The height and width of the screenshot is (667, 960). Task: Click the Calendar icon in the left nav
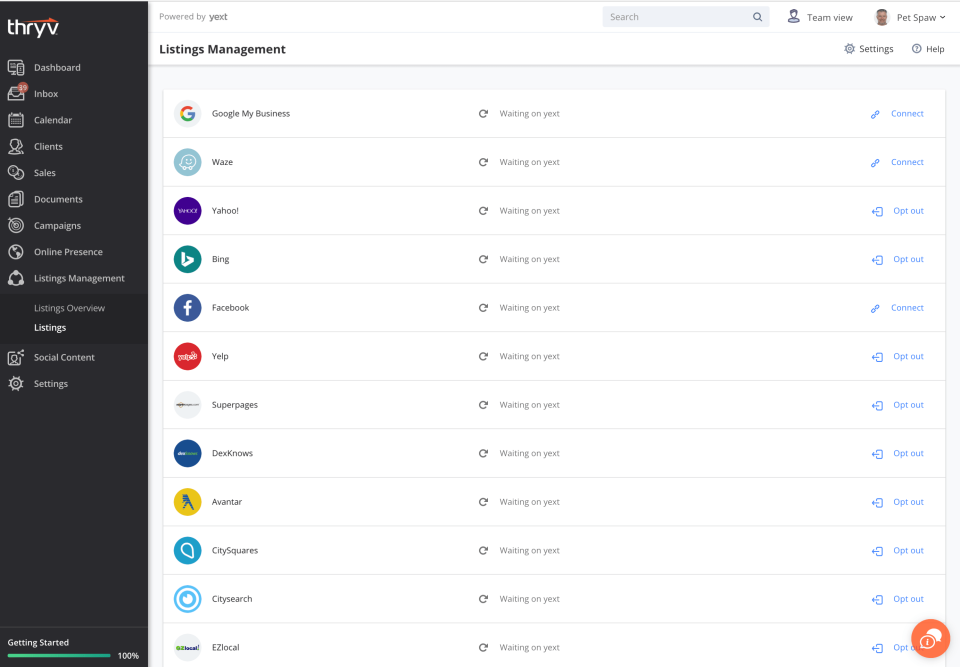(17, 119)
